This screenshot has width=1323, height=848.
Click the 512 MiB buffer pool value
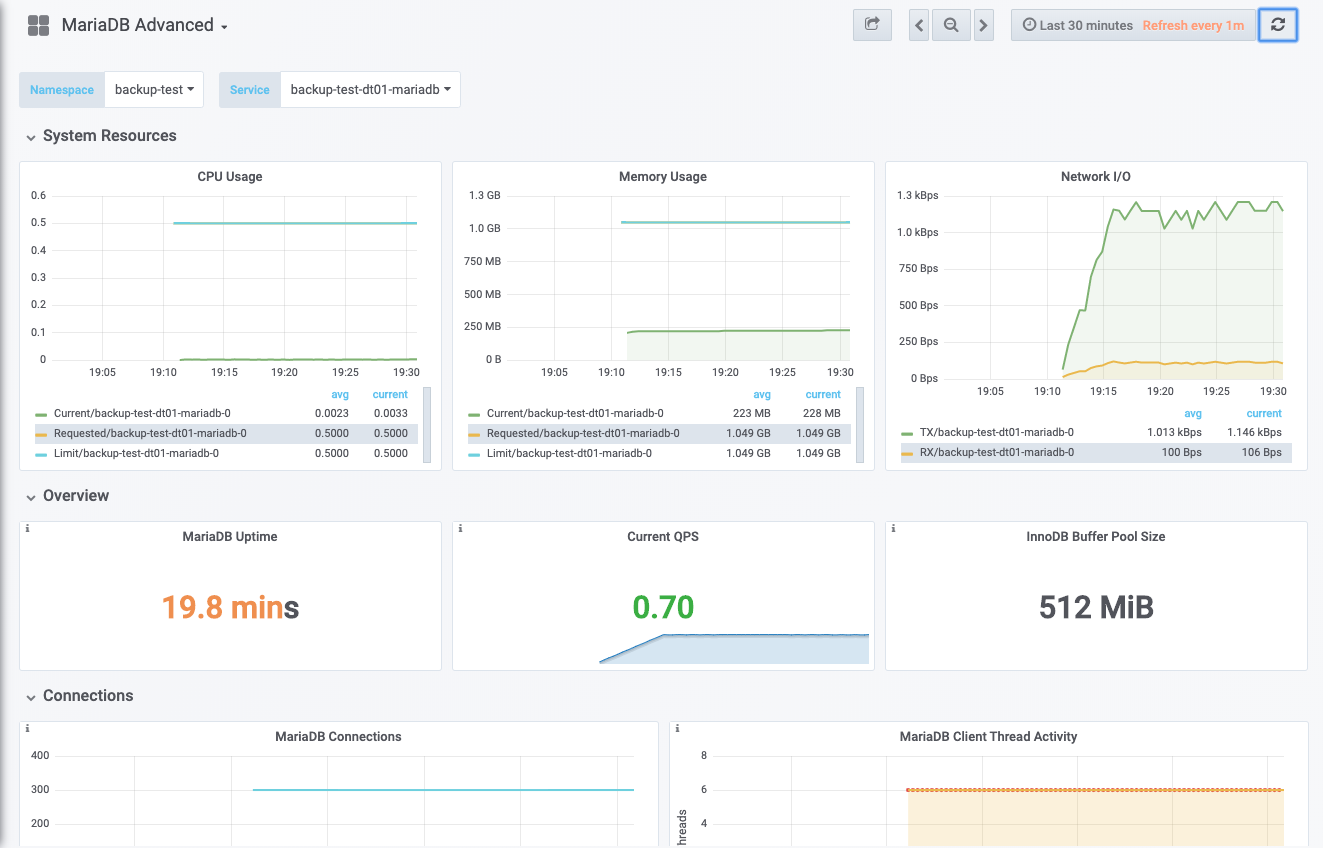click(1096, 607)
